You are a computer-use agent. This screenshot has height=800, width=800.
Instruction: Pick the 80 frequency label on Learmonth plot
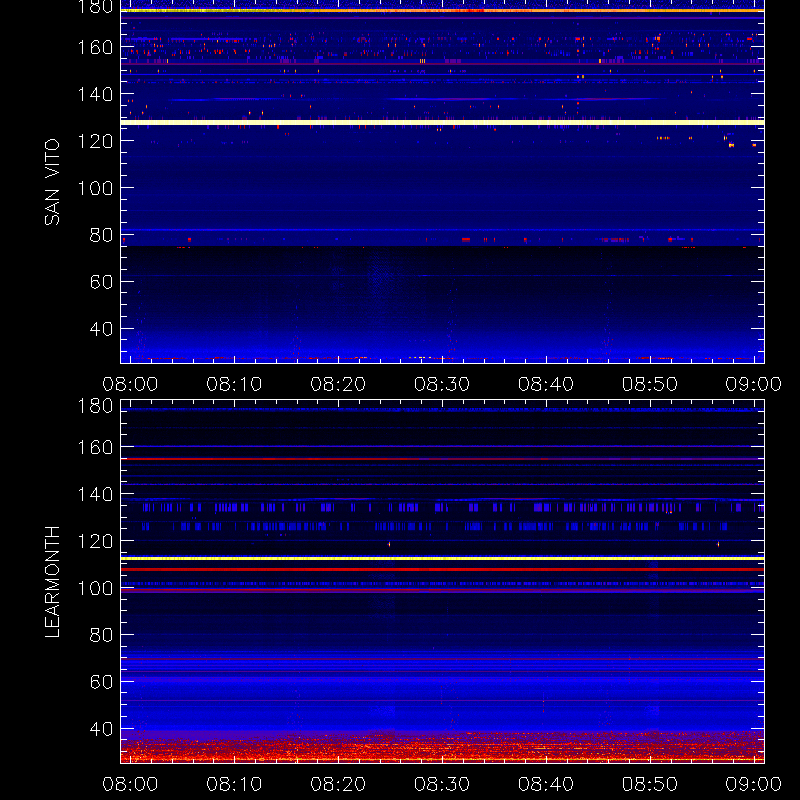pos(101,635)
